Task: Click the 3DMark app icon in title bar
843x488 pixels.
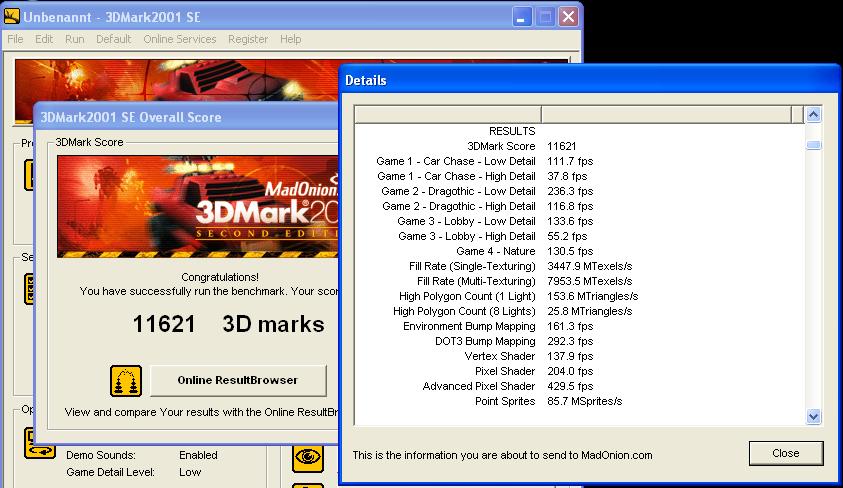Action: pyautogui.click(x=11, y=17)
